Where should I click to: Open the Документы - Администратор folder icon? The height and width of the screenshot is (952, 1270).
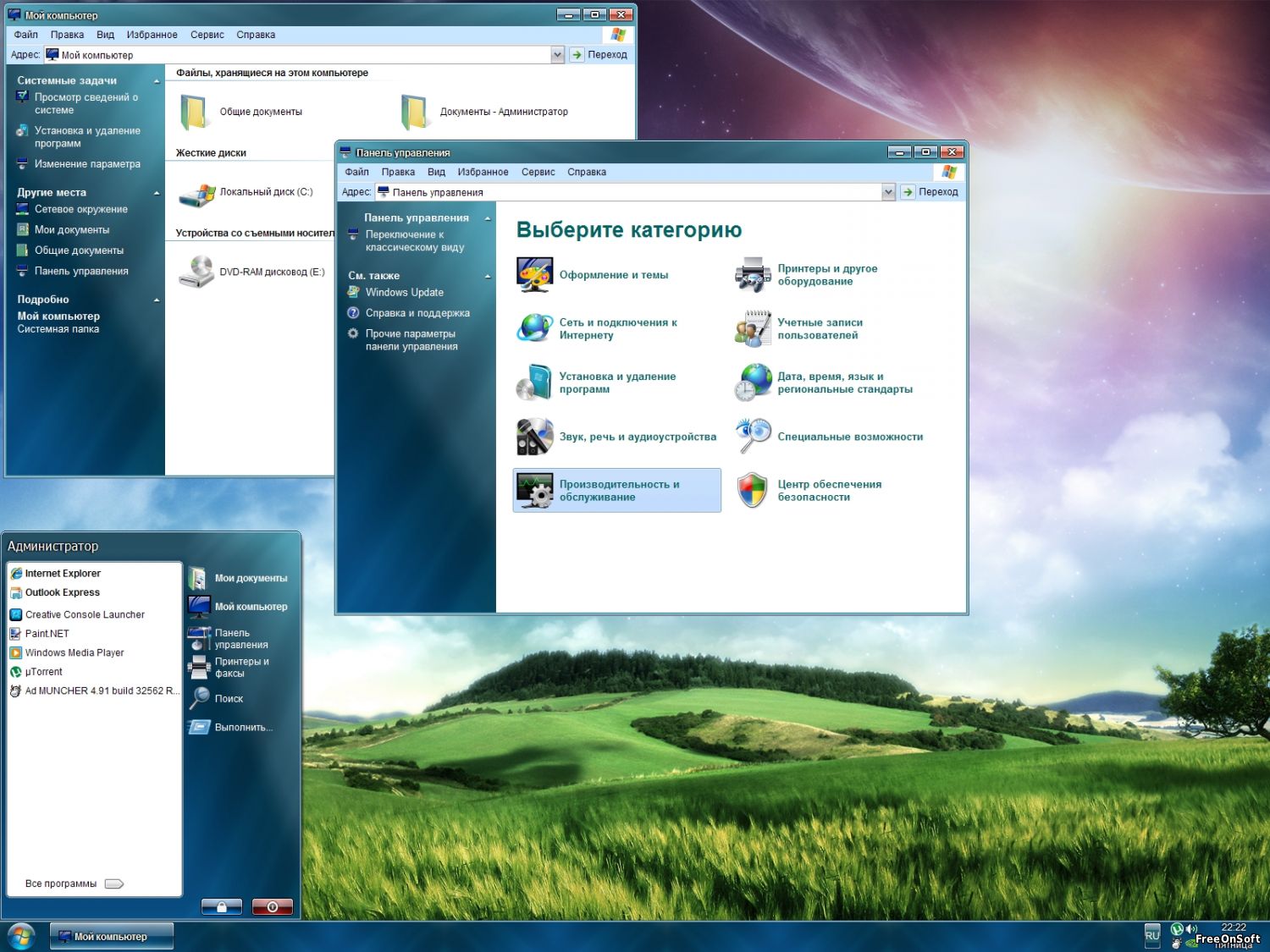tap(415, 112)
